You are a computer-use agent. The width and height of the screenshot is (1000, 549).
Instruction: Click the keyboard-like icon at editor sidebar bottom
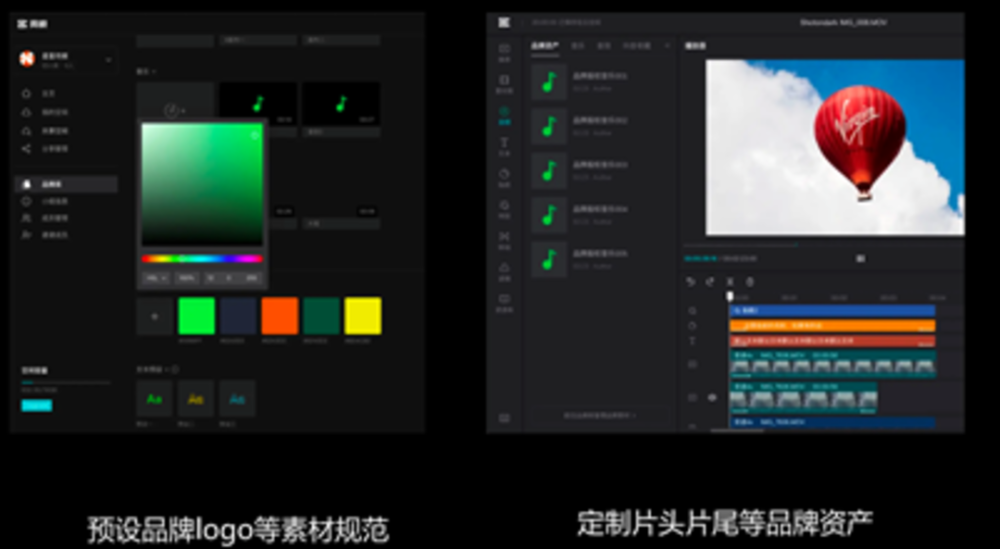click(x=504, y=418)
